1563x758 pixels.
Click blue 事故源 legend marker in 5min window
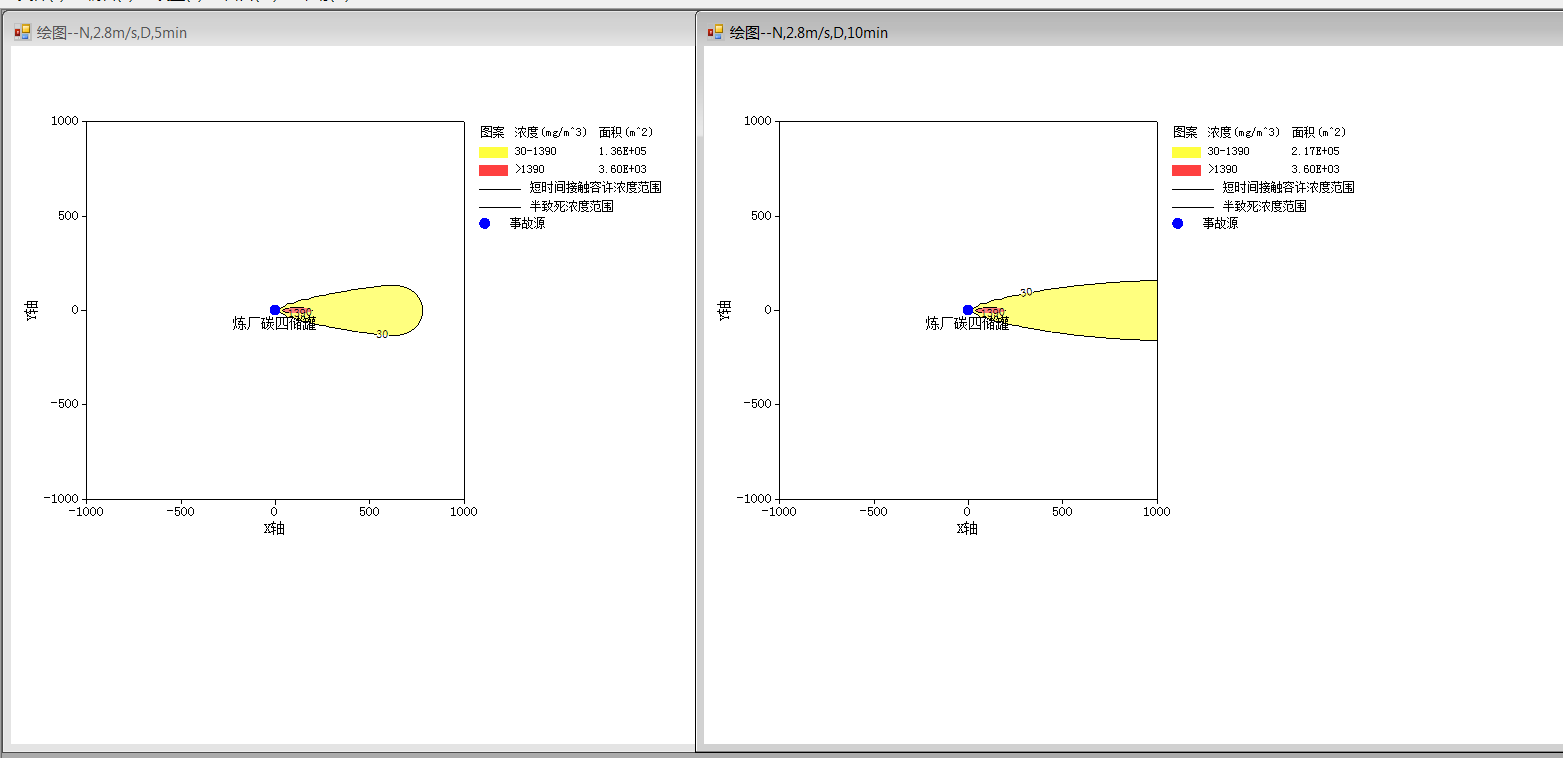pos(485,223)
